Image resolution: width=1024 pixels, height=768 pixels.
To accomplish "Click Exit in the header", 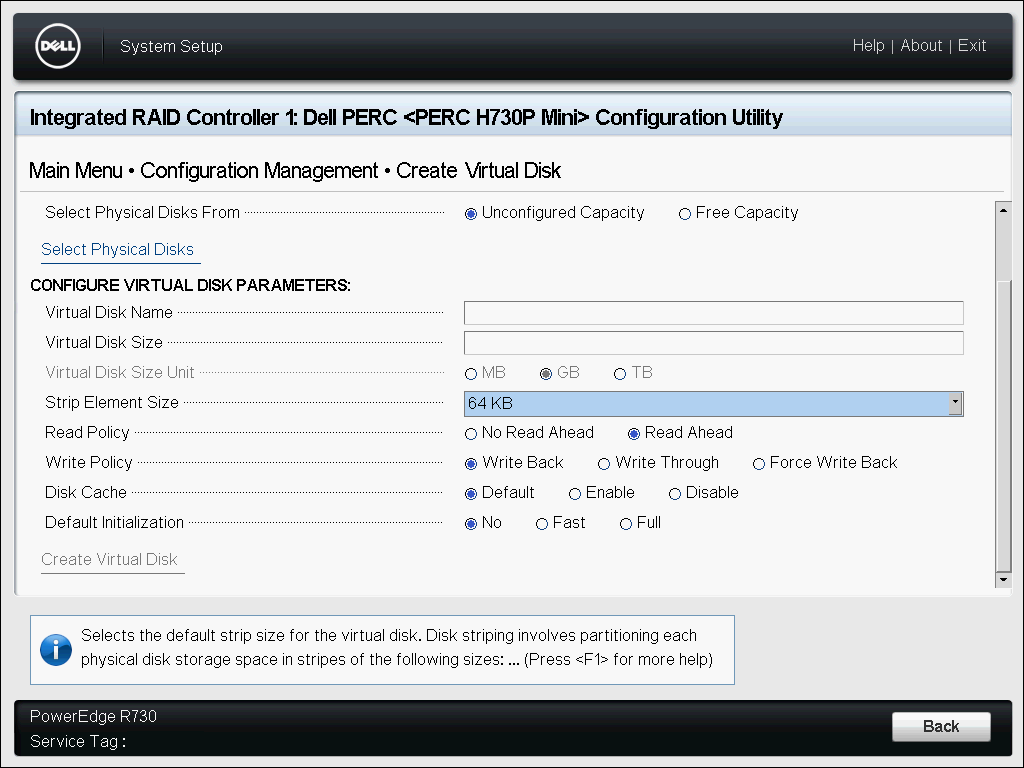I will pos(972,46).
